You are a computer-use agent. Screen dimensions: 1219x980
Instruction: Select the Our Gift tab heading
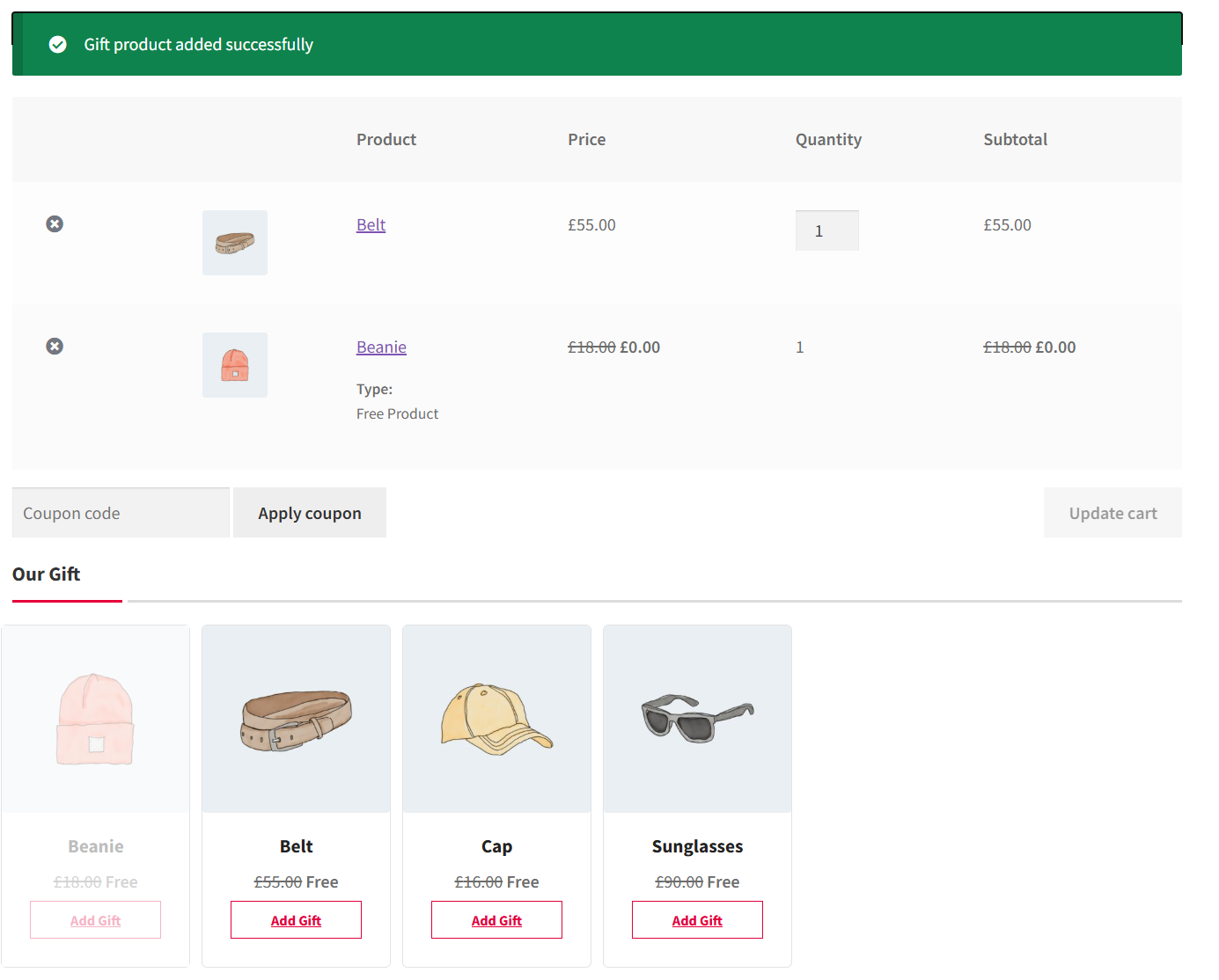tap(47, 574)
